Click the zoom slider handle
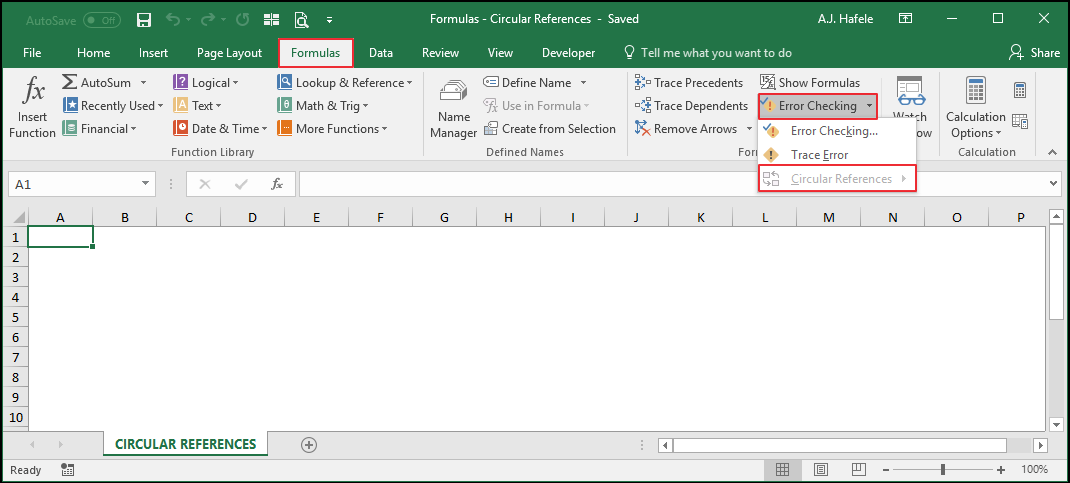The height and width of the screenshot is (483, 1070). pos(943,469)
